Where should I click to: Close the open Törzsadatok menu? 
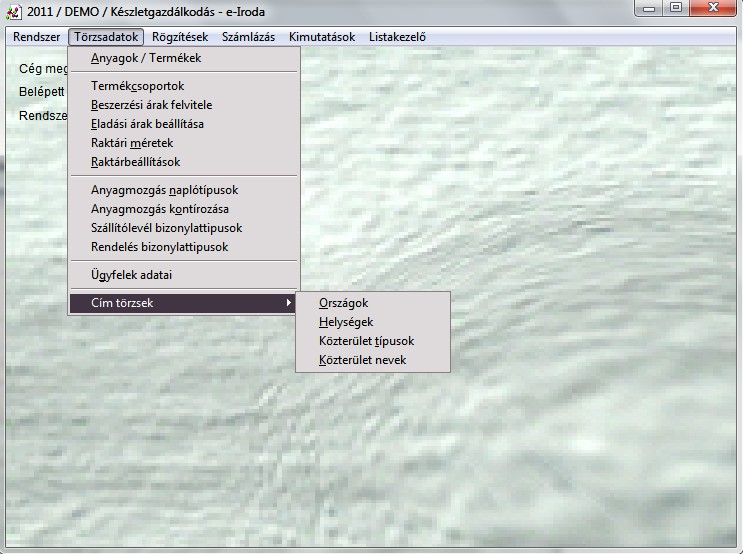pyautogui.click(x=106, y=37)
